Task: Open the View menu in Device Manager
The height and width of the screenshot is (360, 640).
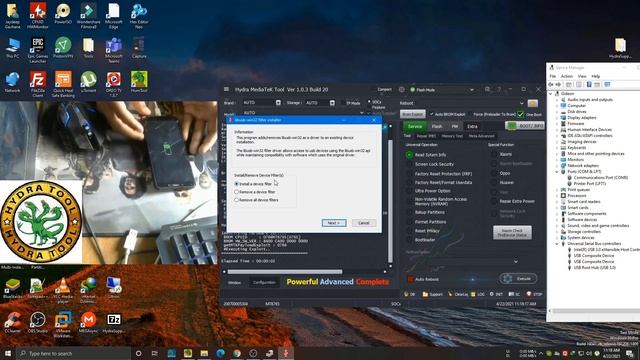Action: point(582,76)
